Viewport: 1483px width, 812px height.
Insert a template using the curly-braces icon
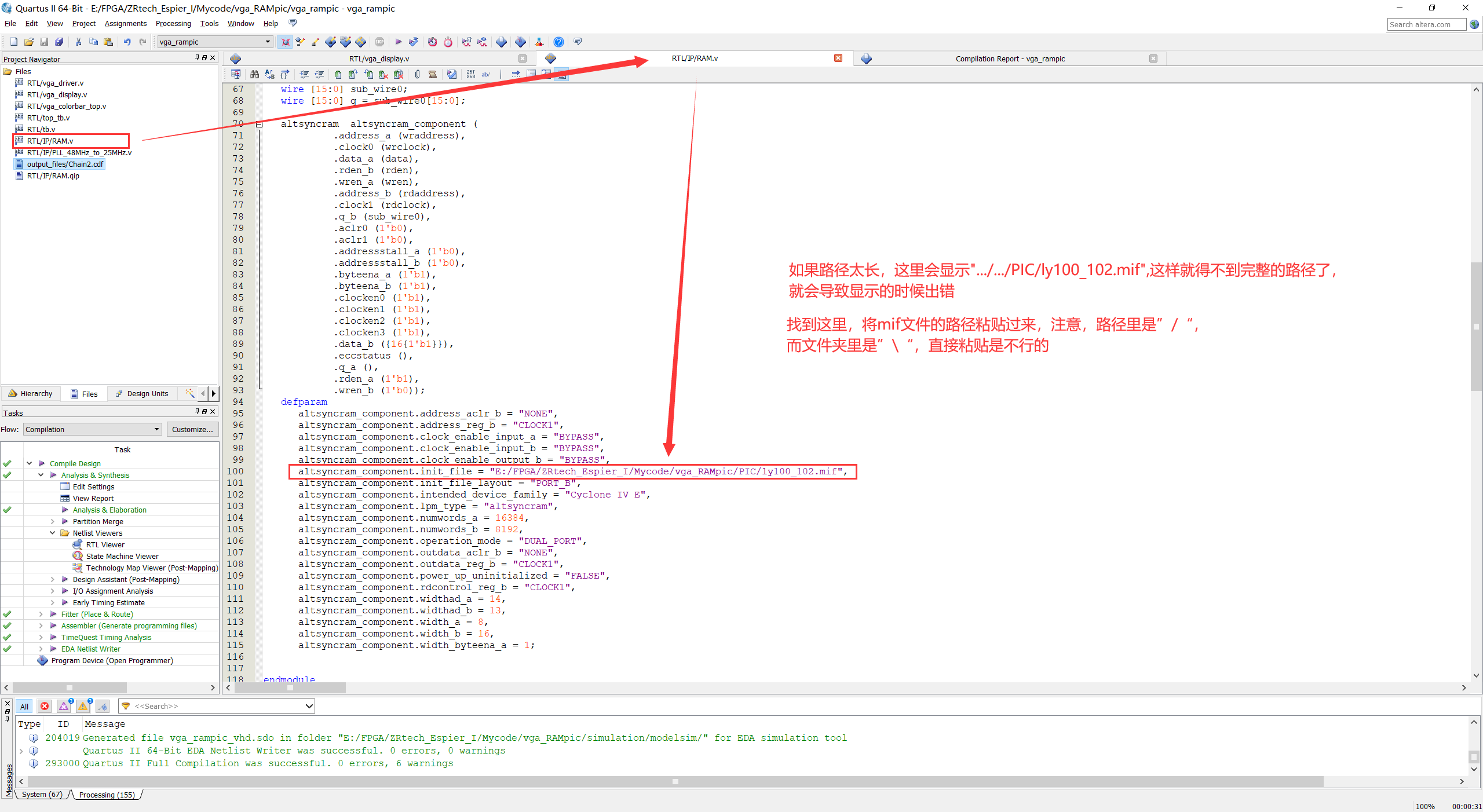coord(284,75)
